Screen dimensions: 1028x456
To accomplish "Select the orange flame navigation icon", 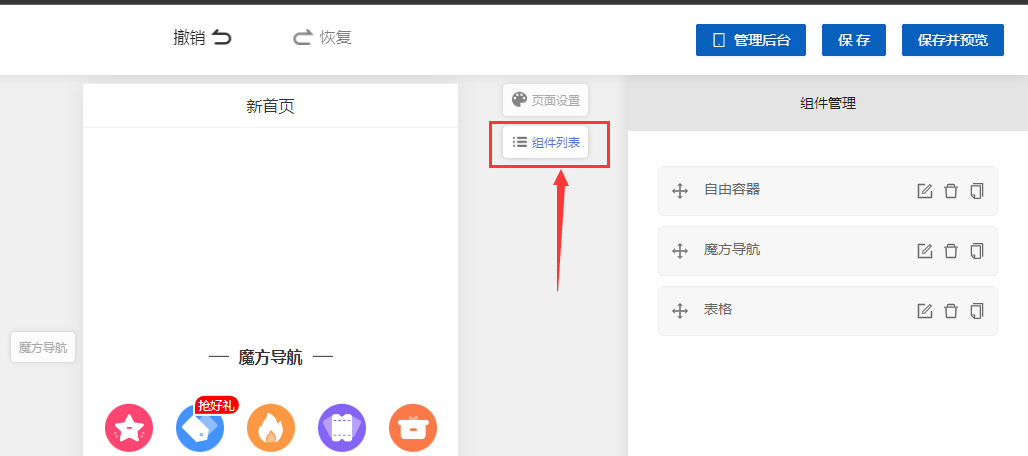I will 271,428.
